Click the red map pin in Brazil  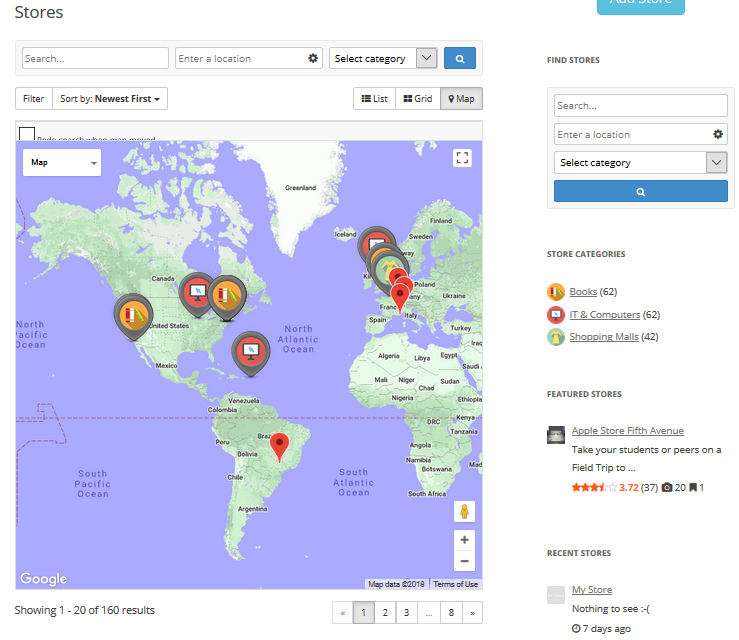281,445
